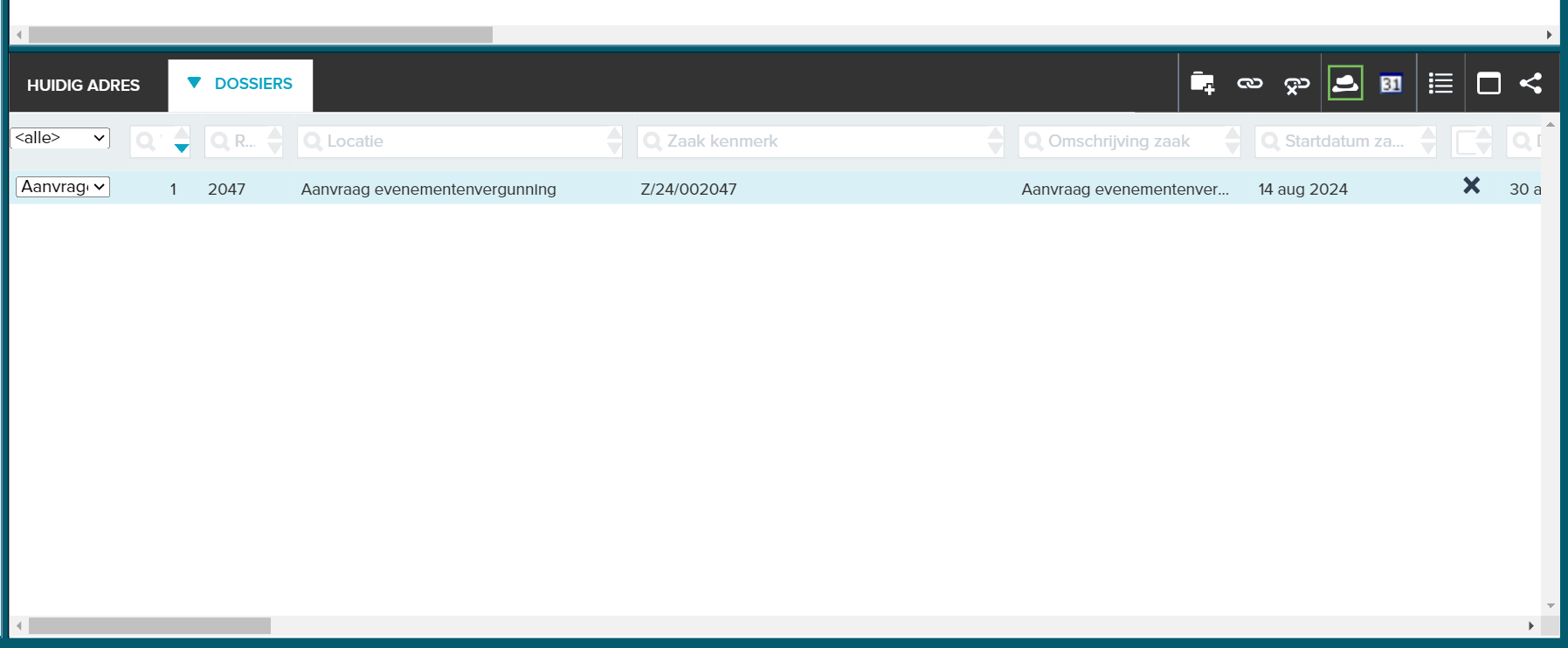Image resolution: width=1568 pixels, height=648 pixels.
Task: Click the magnifier in the first column filter
Action: coord(146,141)
